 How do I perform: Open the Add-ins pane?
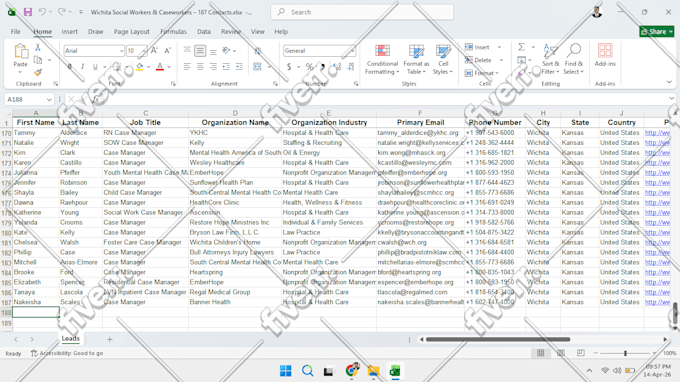point(605,55)
